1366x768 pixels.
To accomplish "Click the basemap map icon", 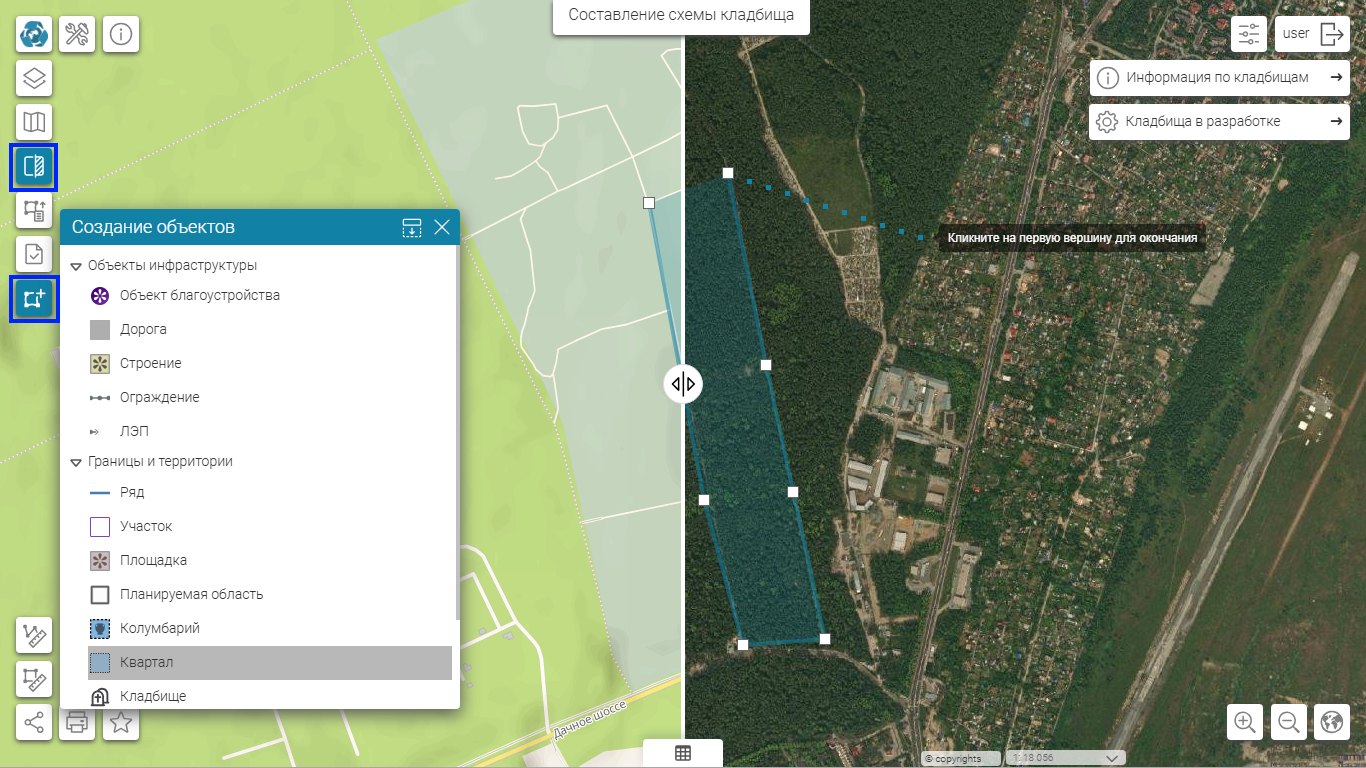I will pyautogui.click(x=34, y=122).
